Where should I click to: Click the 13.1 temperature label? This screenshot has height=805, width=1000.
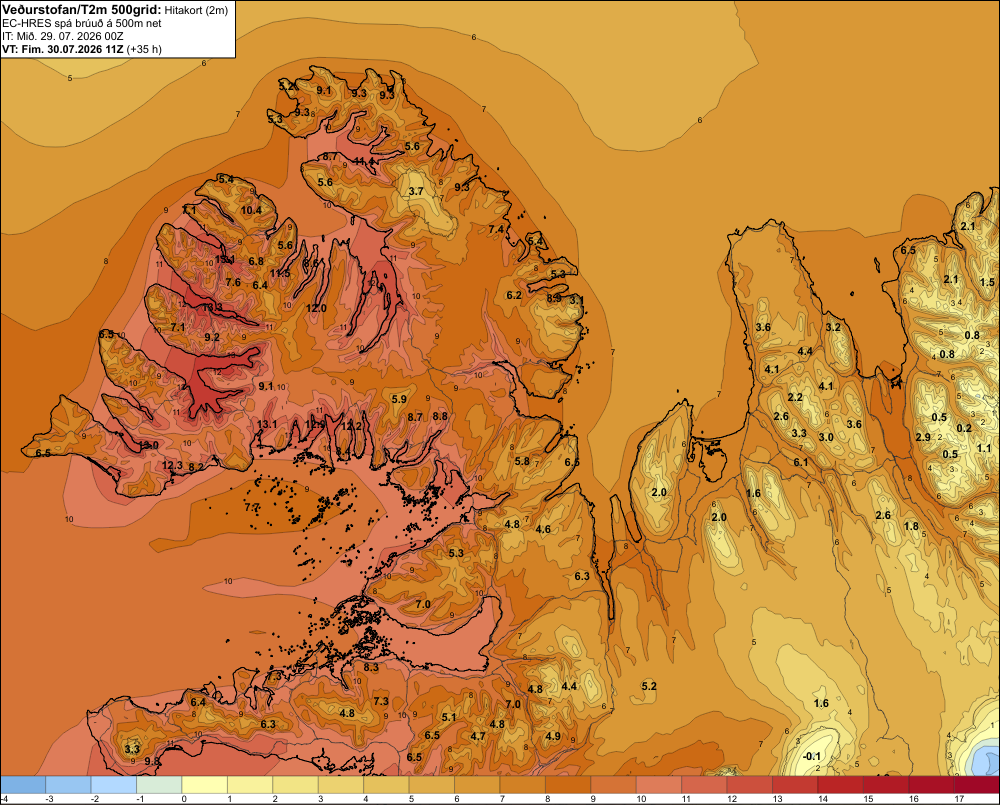tap(267, 424)
